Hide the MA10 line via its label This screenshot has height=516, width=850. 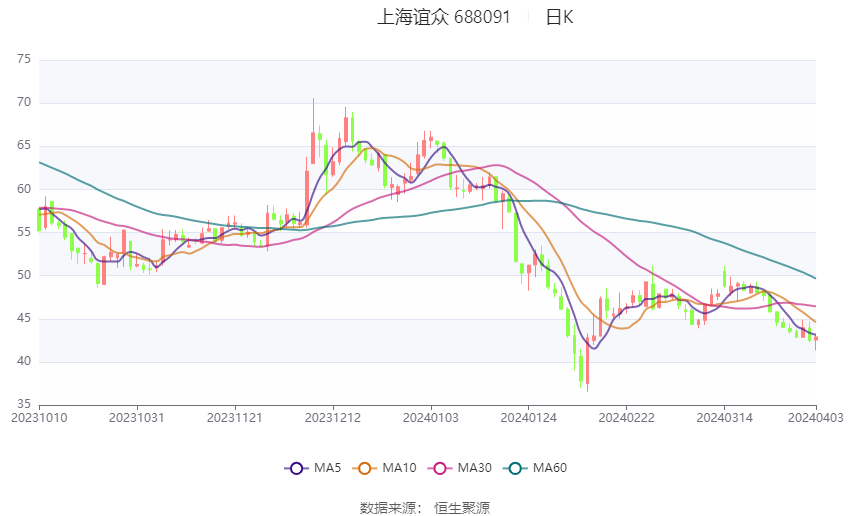tap(400, 468)
